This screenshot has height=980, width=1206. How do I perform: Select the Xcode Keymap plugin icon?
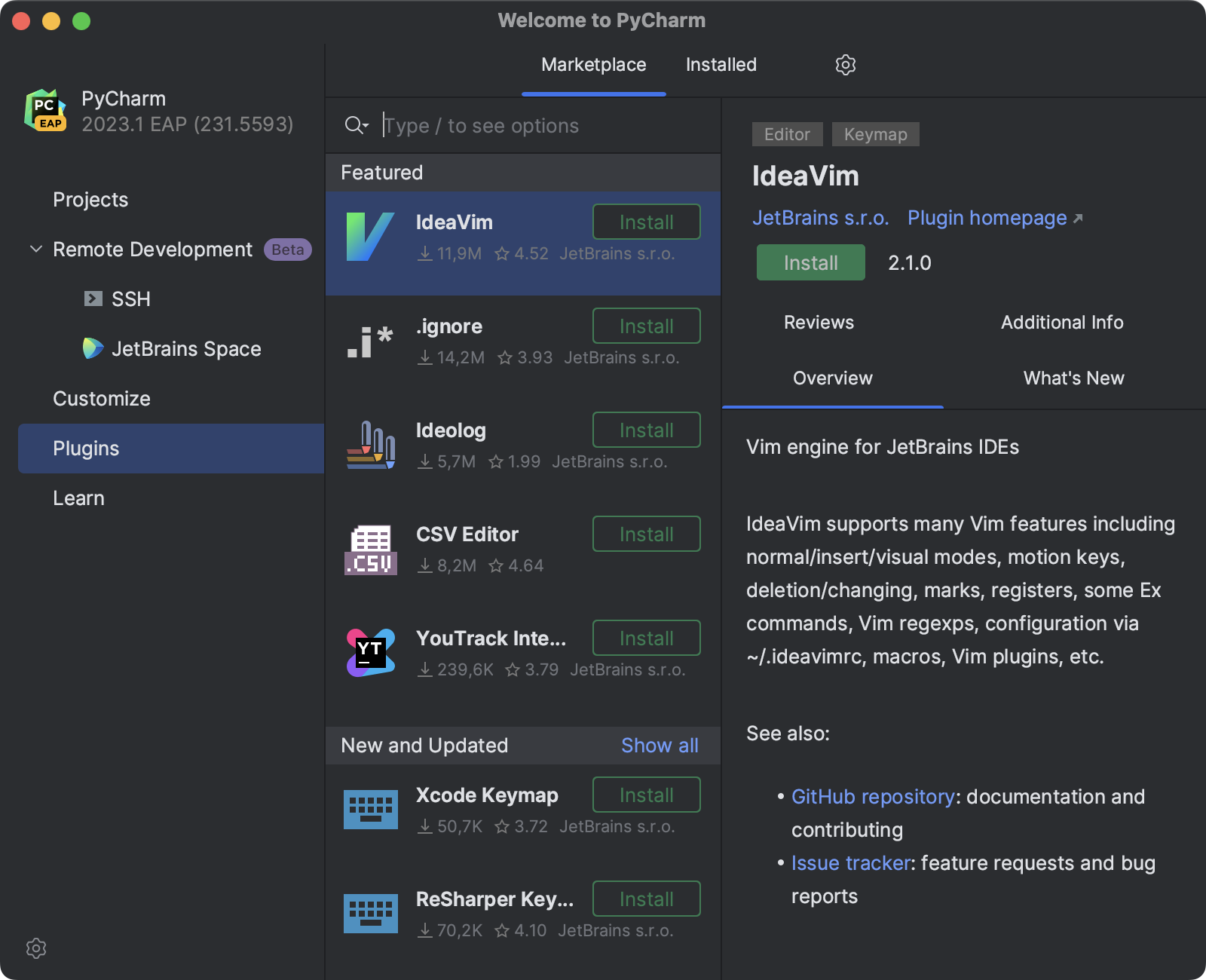[x=369, y=809]
